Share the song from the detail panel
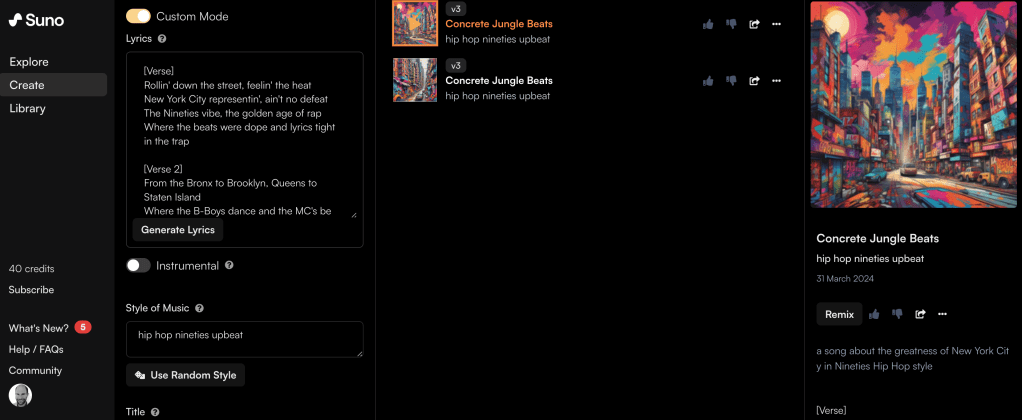The image size is (1022, 420). (920, 314)
